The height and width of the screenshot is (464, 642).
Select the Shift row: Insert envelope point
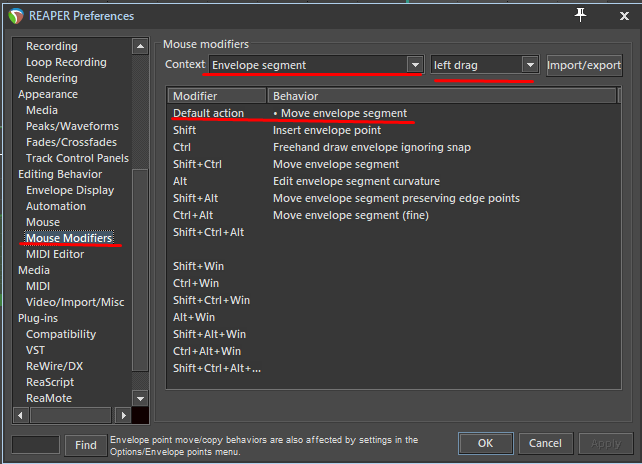tap(393, 130)
